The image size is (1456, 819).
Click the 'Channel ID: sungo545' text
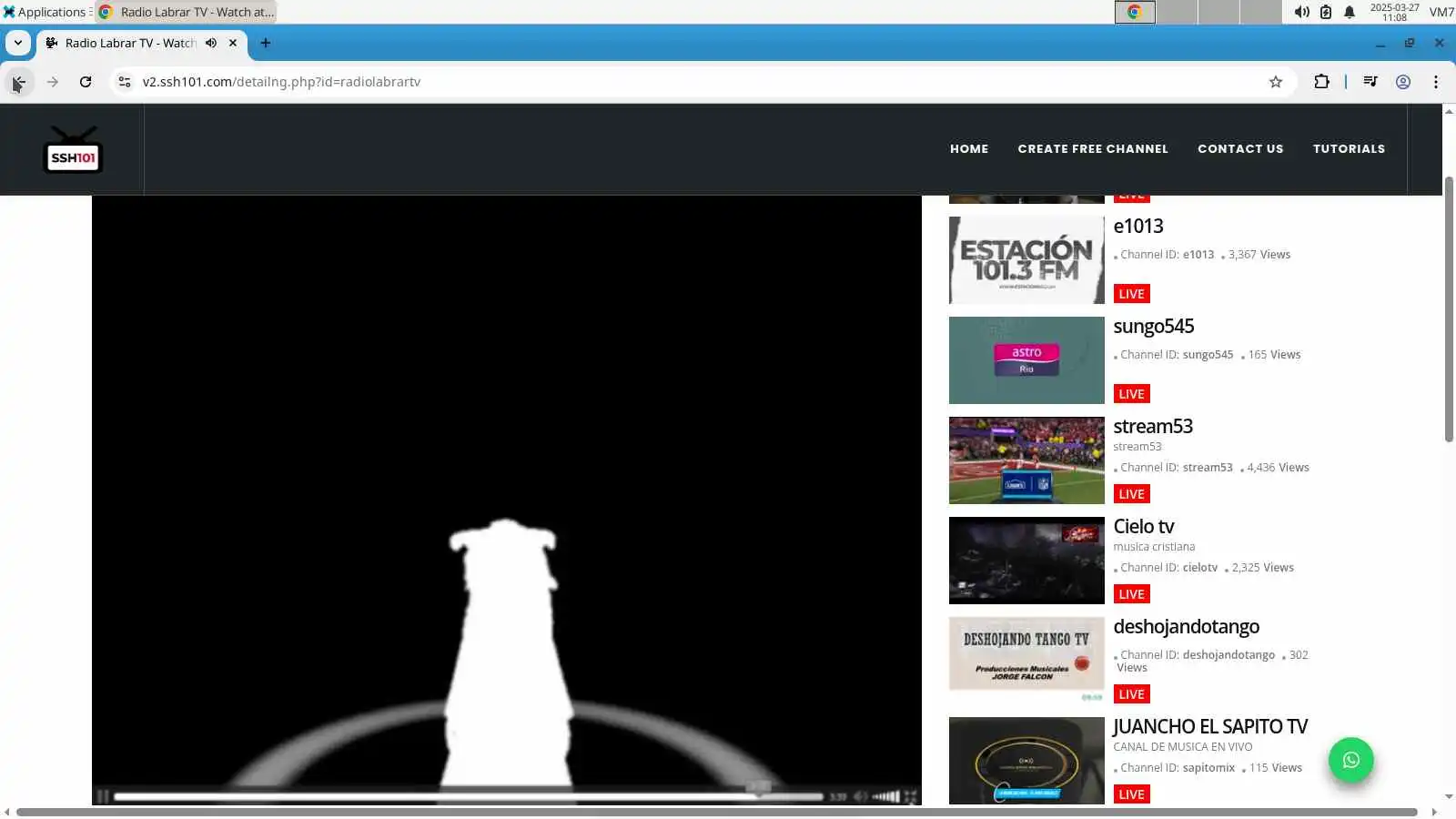(1177, 355)
